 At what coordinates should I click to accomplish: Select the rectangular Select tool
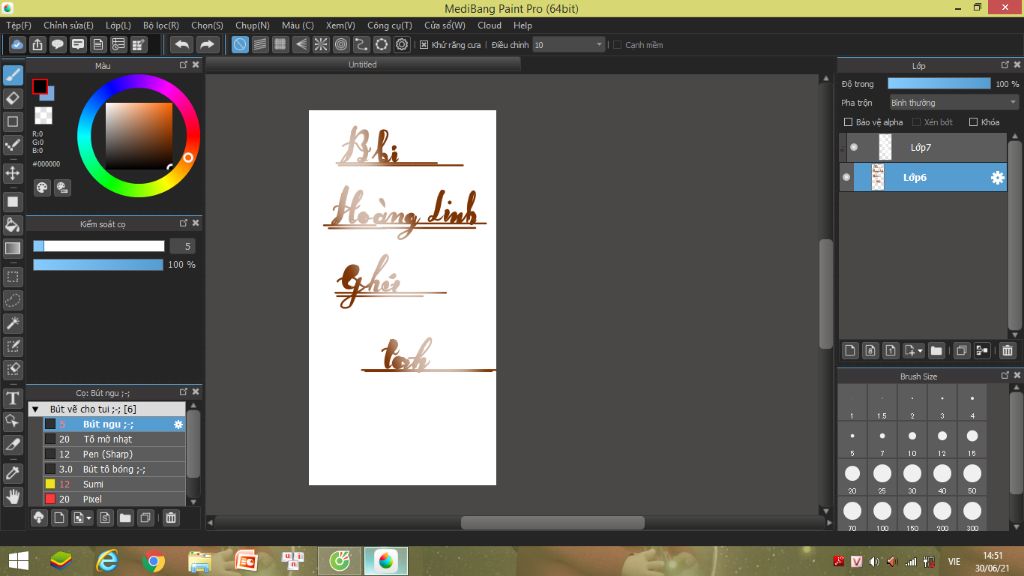(x=13, y=277)
